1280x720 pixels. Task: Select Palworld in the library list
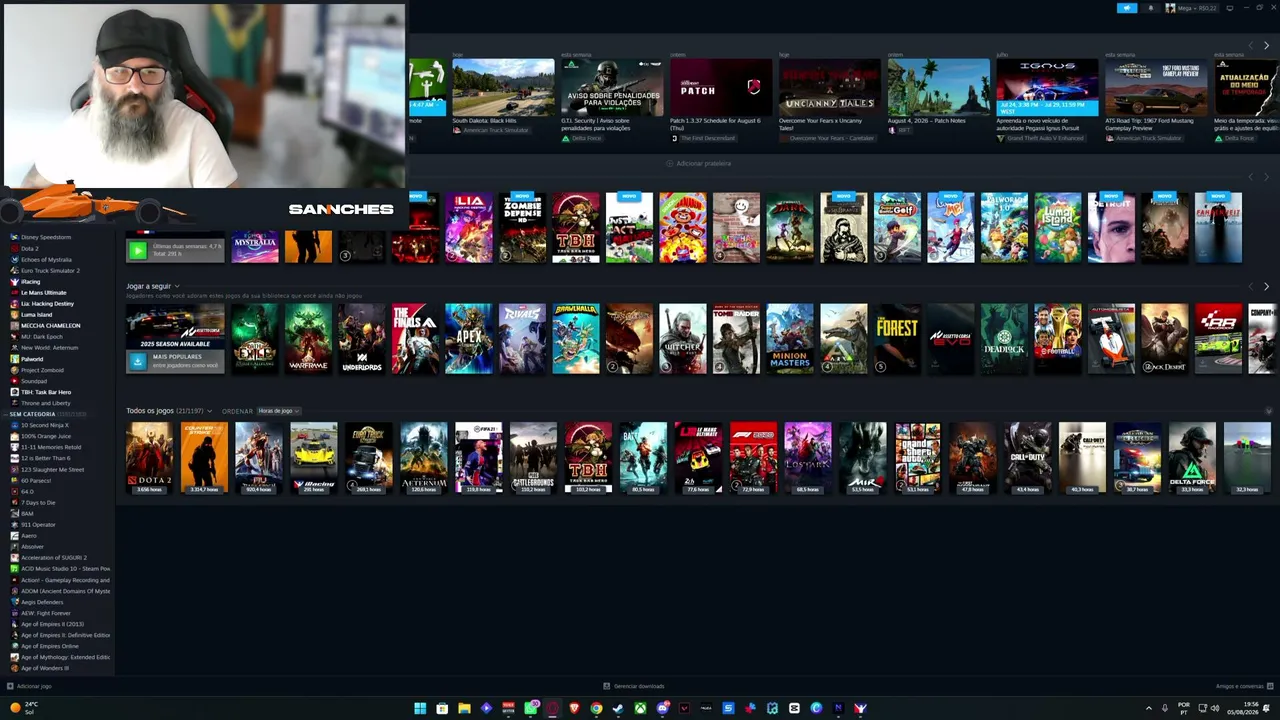(x=32, y=358)
